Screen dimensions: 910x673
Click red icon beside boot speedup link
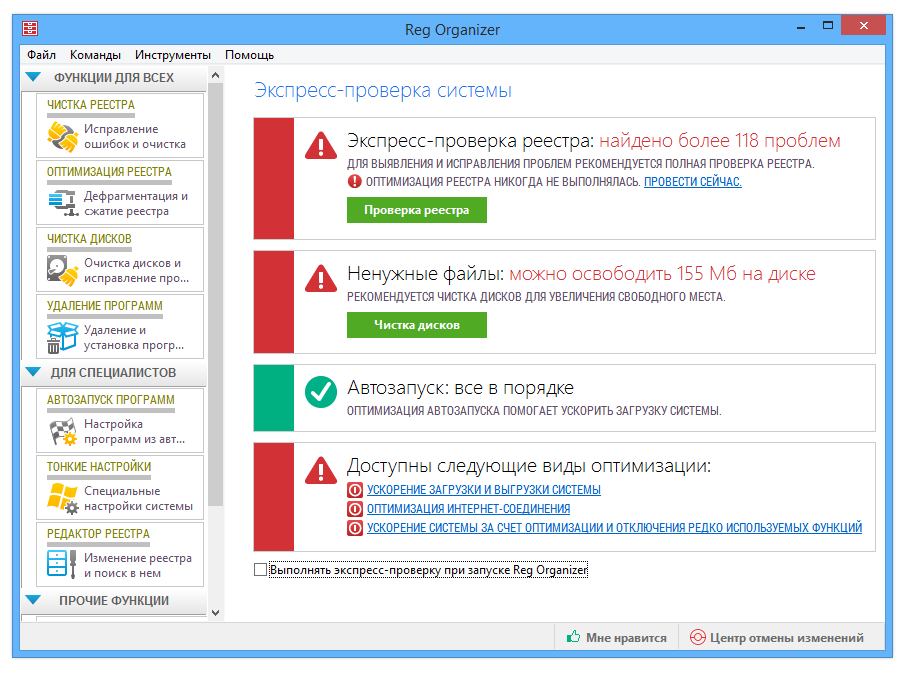[355, 490]
